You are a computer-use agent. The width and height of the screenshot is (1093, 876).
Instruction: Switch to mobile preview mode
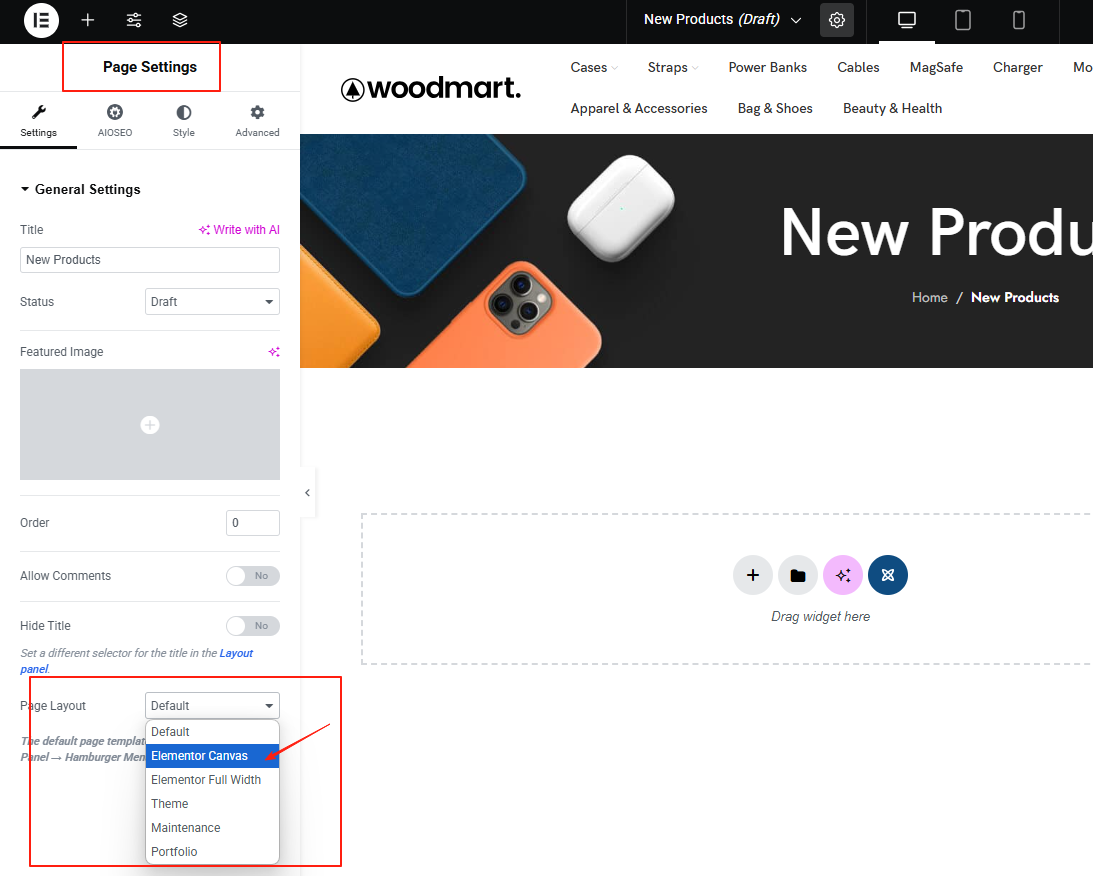(1018, 20)
